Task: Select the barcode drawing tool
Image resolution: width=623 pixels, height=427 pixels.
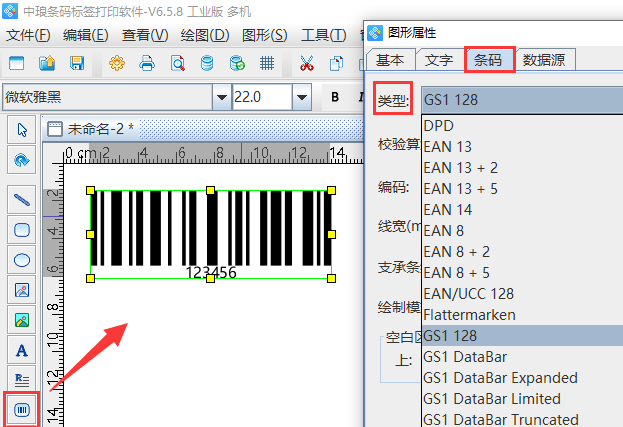Action: 21,410
